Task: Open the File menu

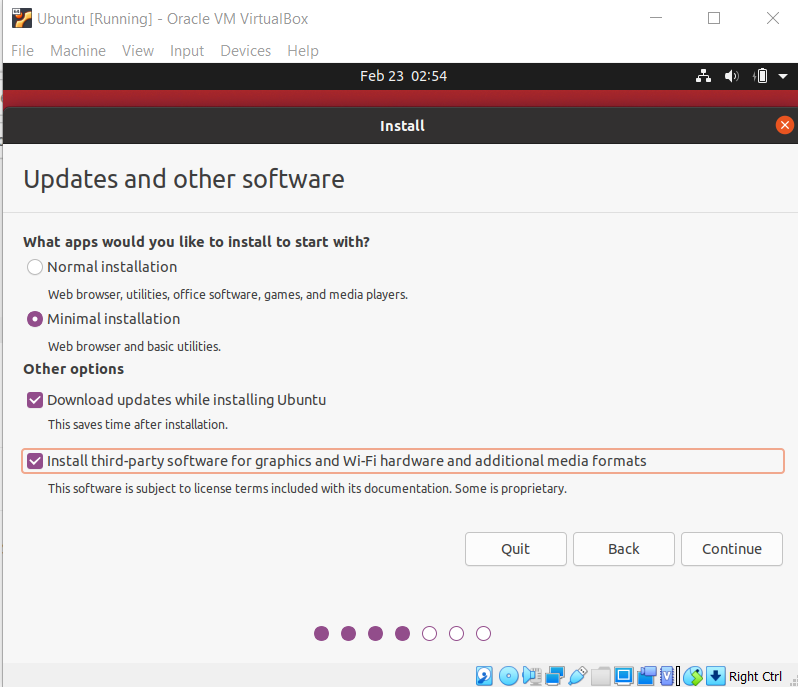Action: point(22,51)
